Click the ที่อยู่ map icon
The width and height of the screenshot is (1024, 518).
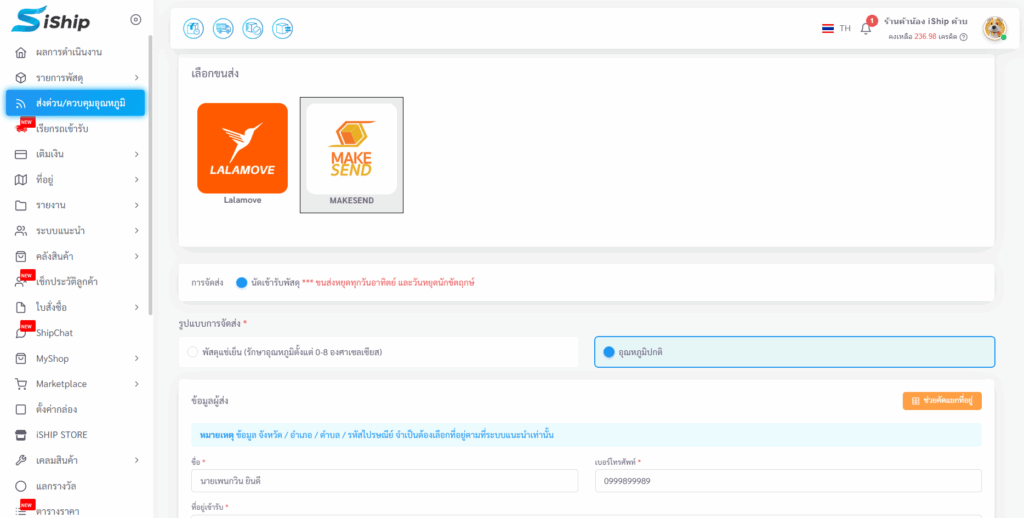21,180
